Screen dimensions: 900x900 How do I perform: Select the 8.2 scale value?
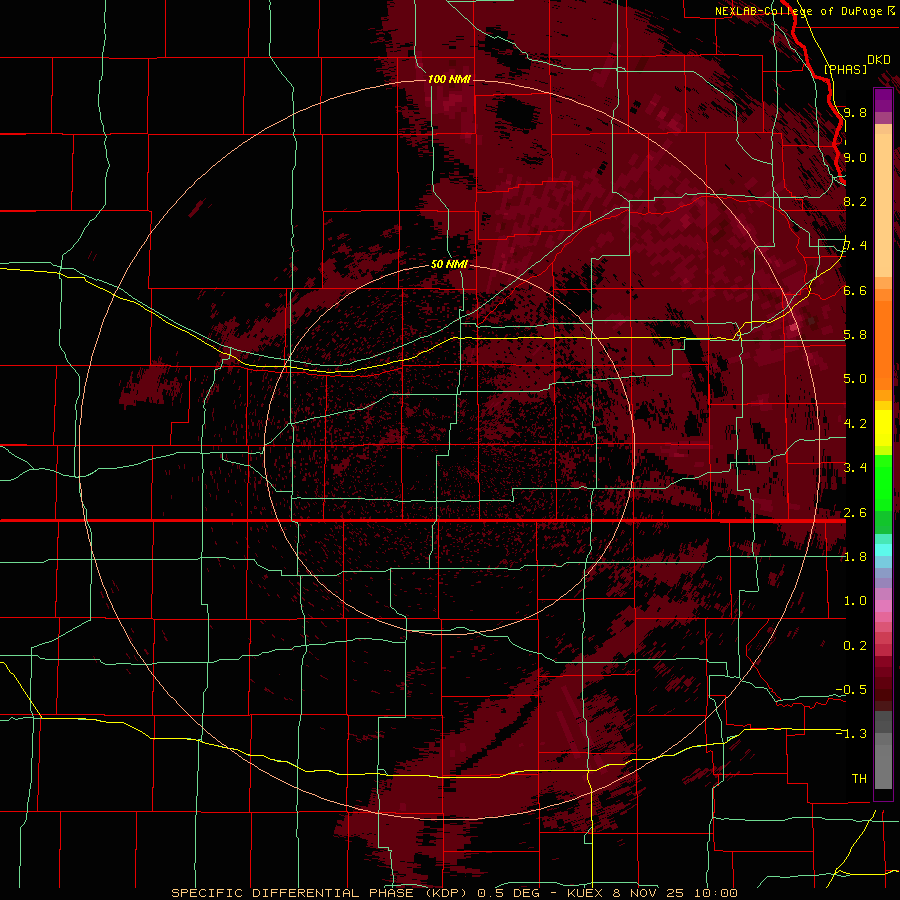click(x=855, y=202)
